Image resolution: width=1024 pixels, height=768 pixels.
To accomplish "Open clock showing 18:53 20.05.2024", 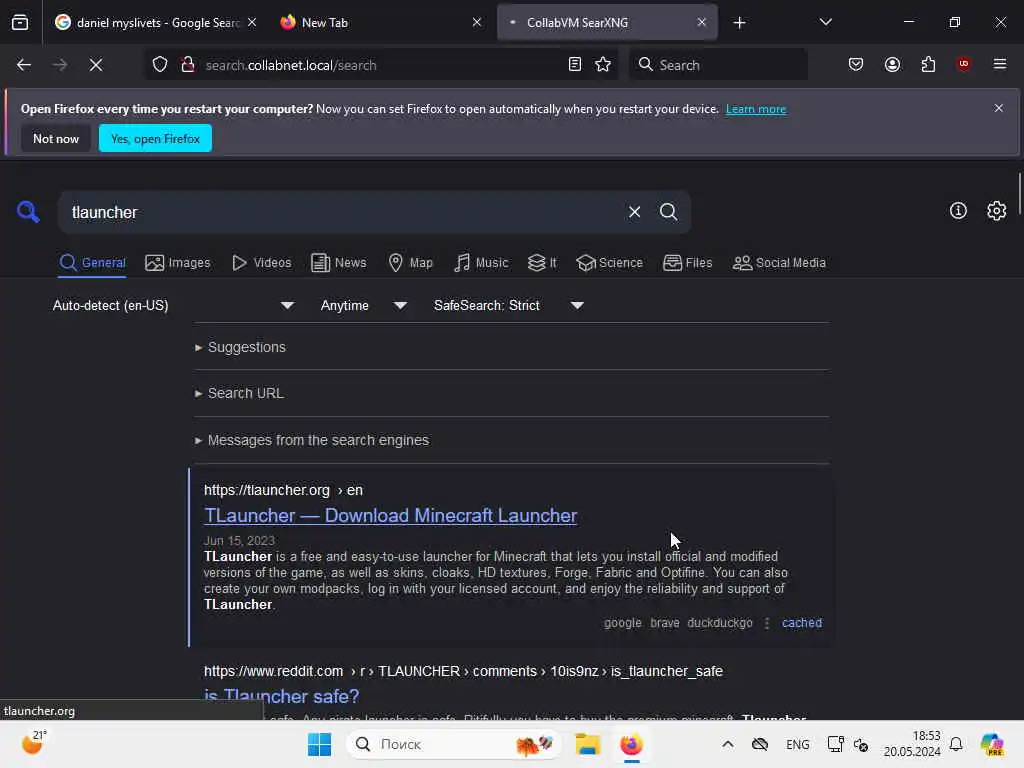I will click(912, 744).
